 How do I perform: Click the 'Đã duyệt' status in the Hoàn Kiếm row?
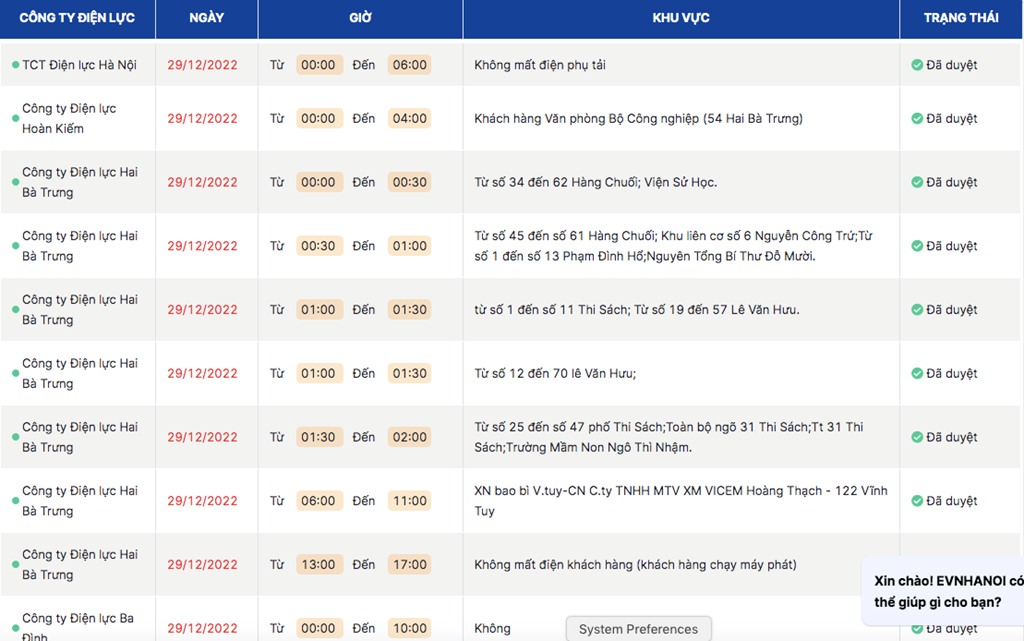[x=952, y=118]
